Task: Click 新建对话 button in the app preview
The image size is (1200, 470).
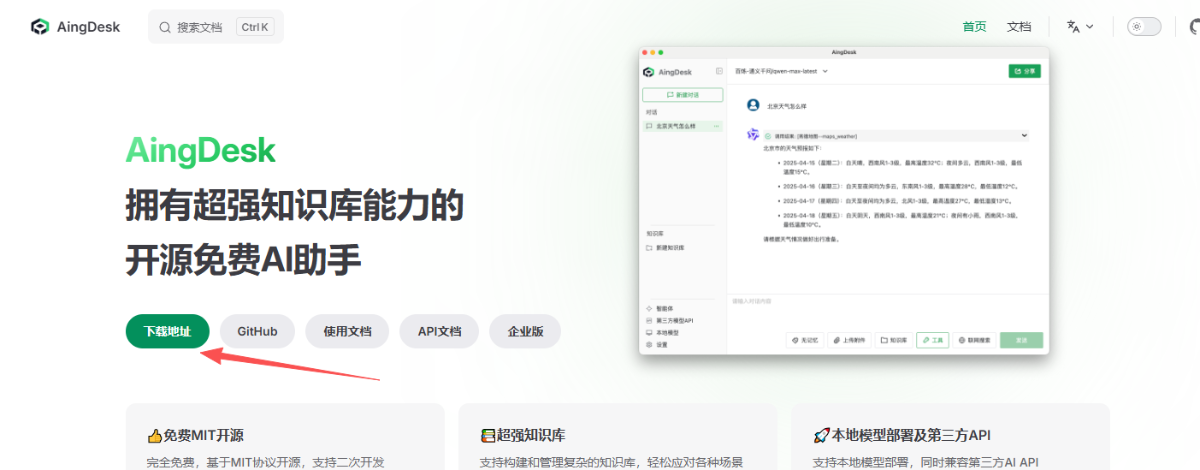Action: [x=683, y=95]
